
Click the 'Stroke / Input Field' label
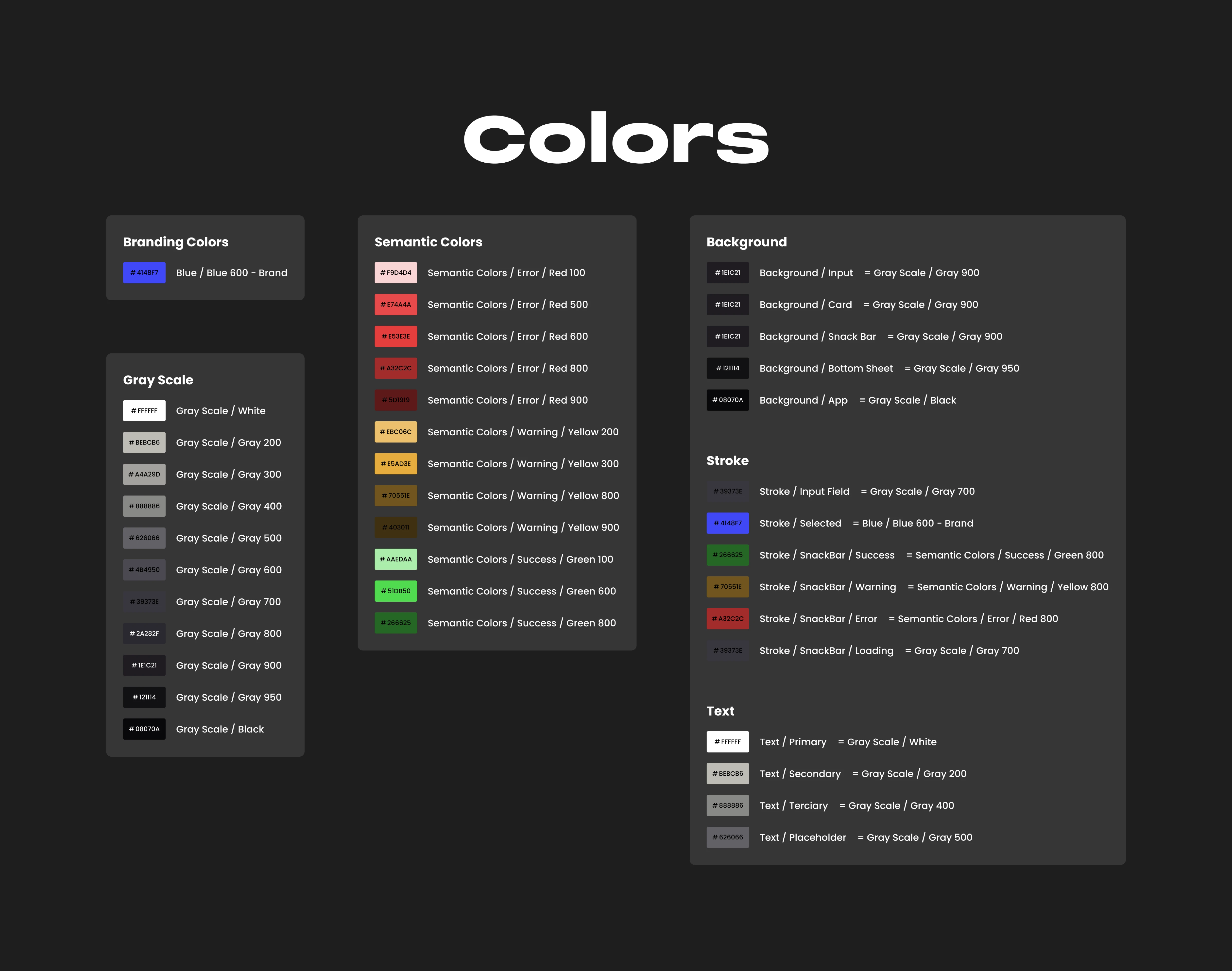pyautogui.click(x=804, y=491)
